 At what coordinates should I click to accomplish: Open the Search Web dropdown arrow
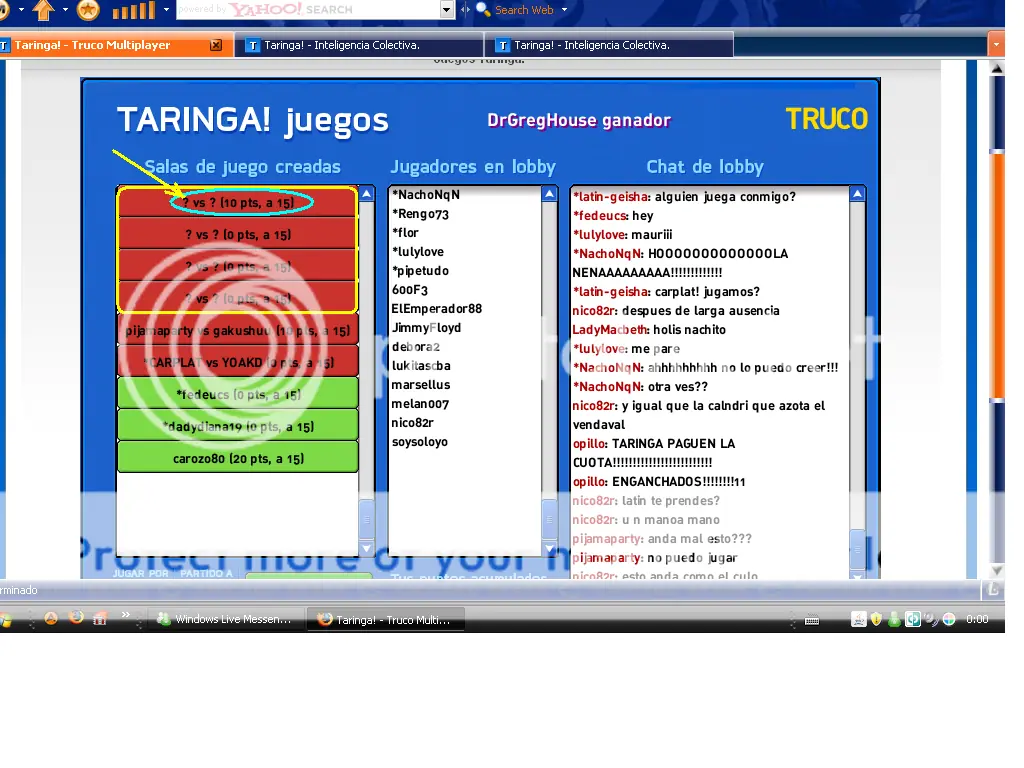(x=564, y=10)
